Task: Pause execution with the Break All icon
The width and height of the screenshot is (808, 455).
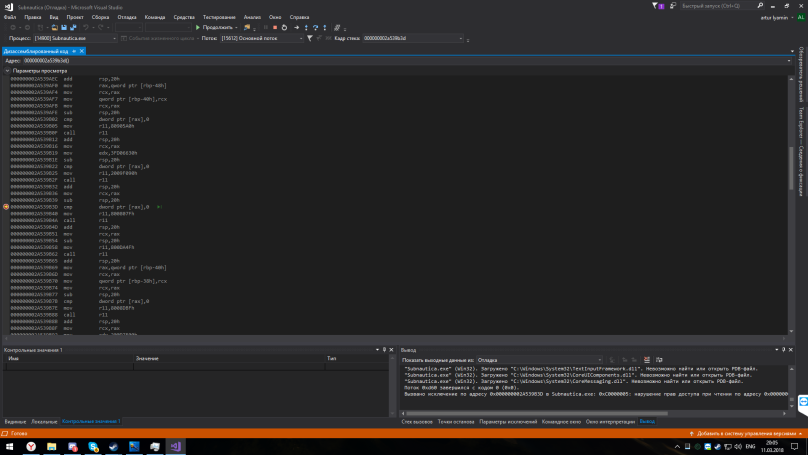Action: (x=265, y=27)
